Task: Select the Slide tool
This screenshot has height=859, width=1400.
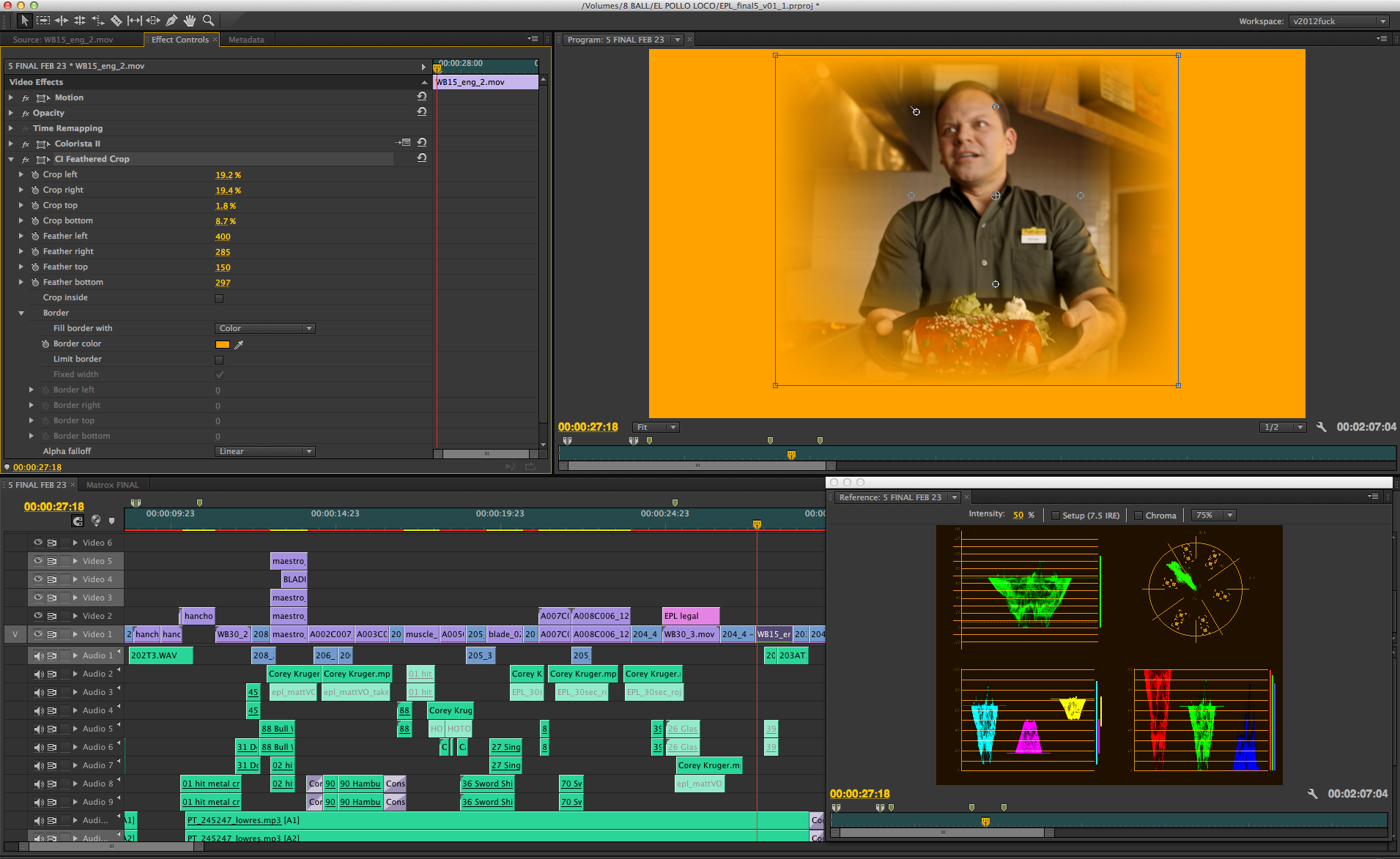Action: coord(153,21)
